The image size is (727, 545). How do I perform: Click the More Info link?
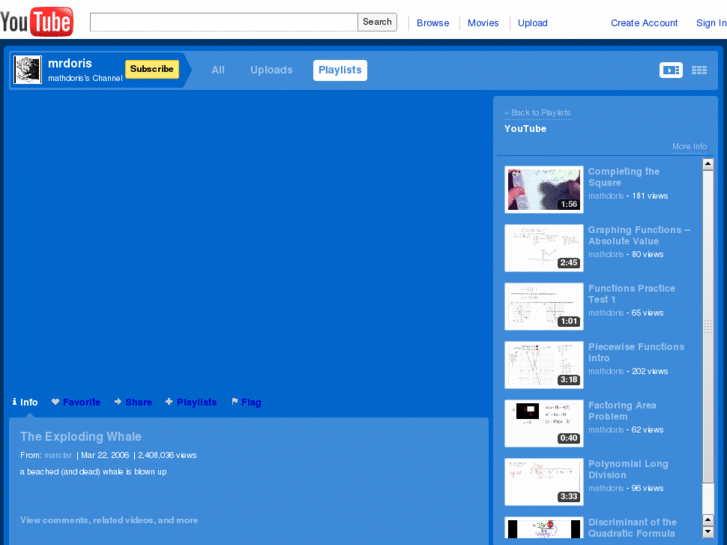(689, 146)
